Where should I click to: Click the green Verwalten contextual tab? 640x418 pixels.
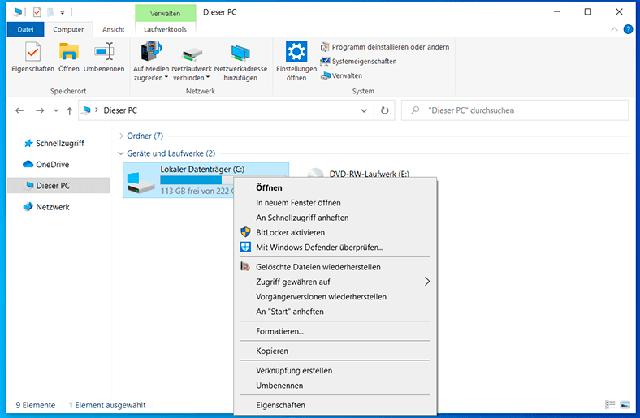(x=165, y=13)
